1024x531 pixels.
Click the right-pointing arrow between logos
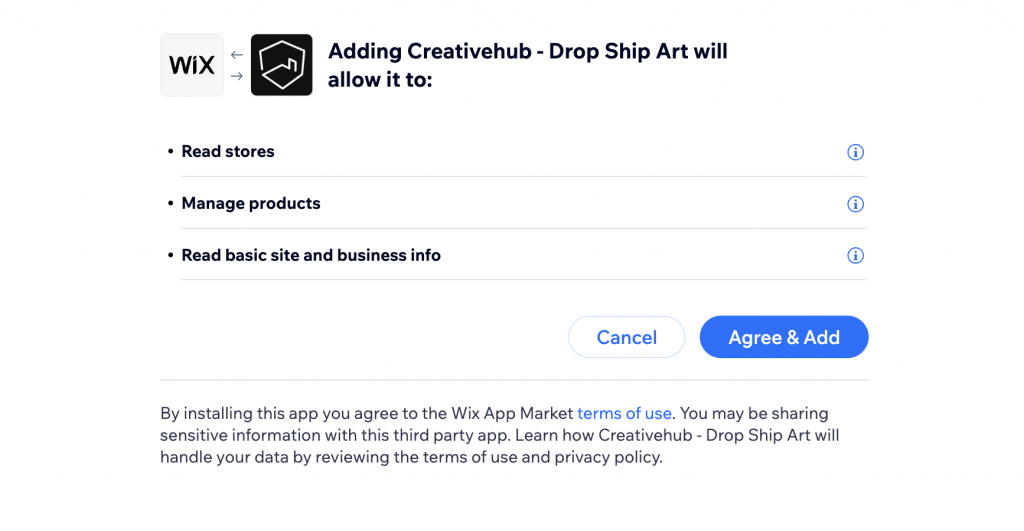pyautogui.click(x=237, y=76)
